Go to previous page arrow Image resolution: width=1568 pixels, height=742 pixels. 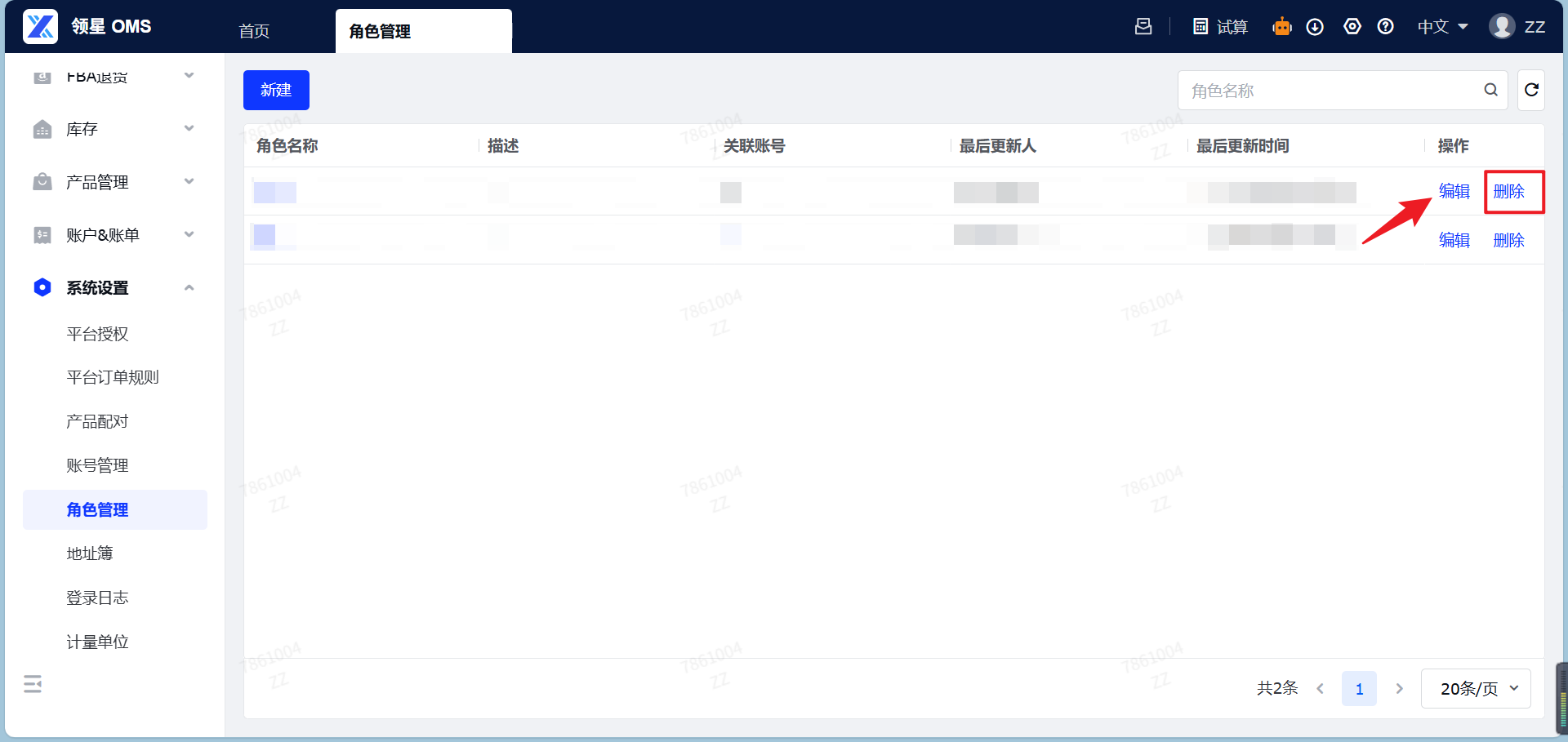pos(1320,689)
